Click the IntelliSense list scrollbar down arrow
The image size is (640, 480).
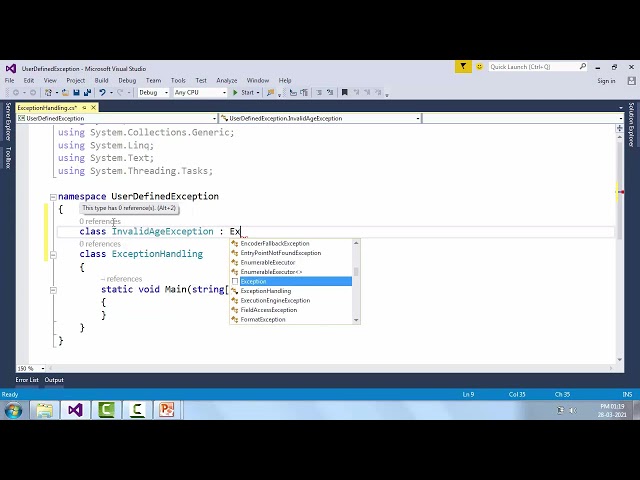pos(356,320)
